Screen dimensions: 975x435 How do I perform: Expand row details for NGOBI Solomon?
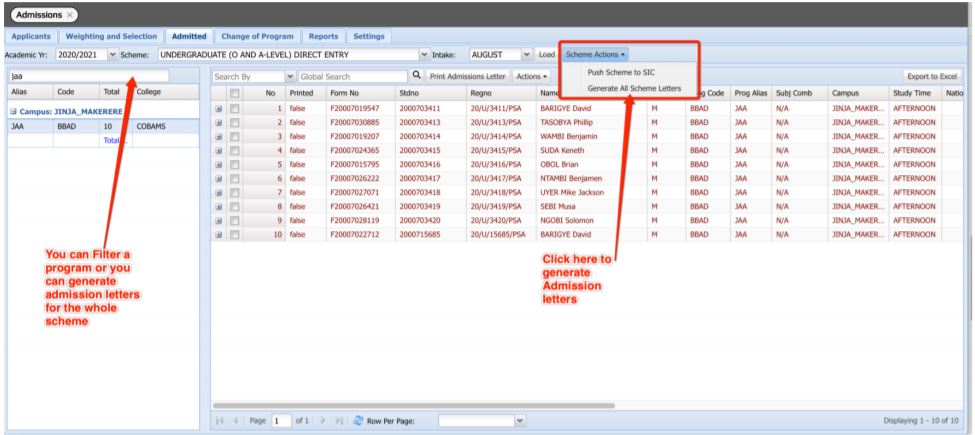(x=218, y=221)
